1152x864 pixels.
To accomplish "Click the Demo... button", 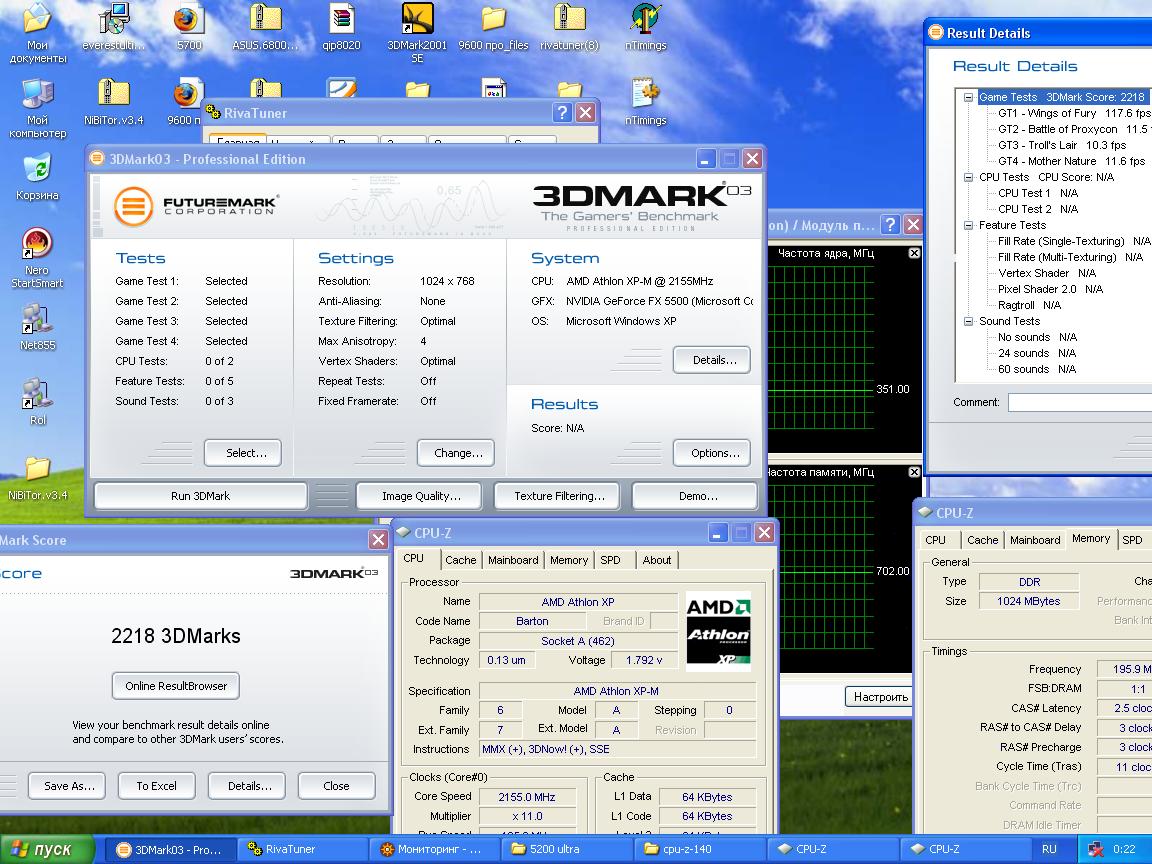I will 697,496.
